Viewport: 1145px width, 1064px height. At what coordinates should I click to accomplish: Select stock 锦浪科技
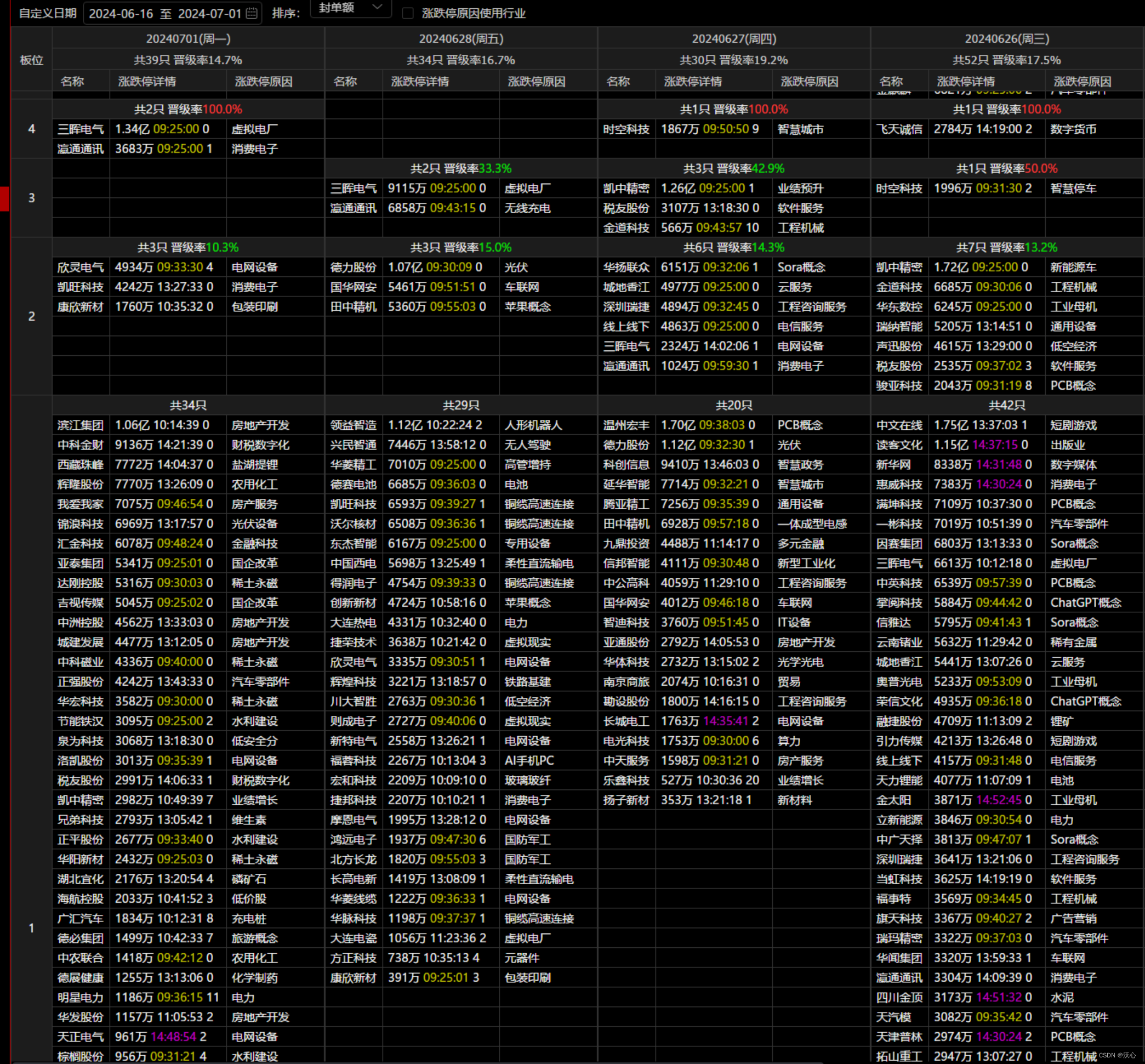pos(81,524)
